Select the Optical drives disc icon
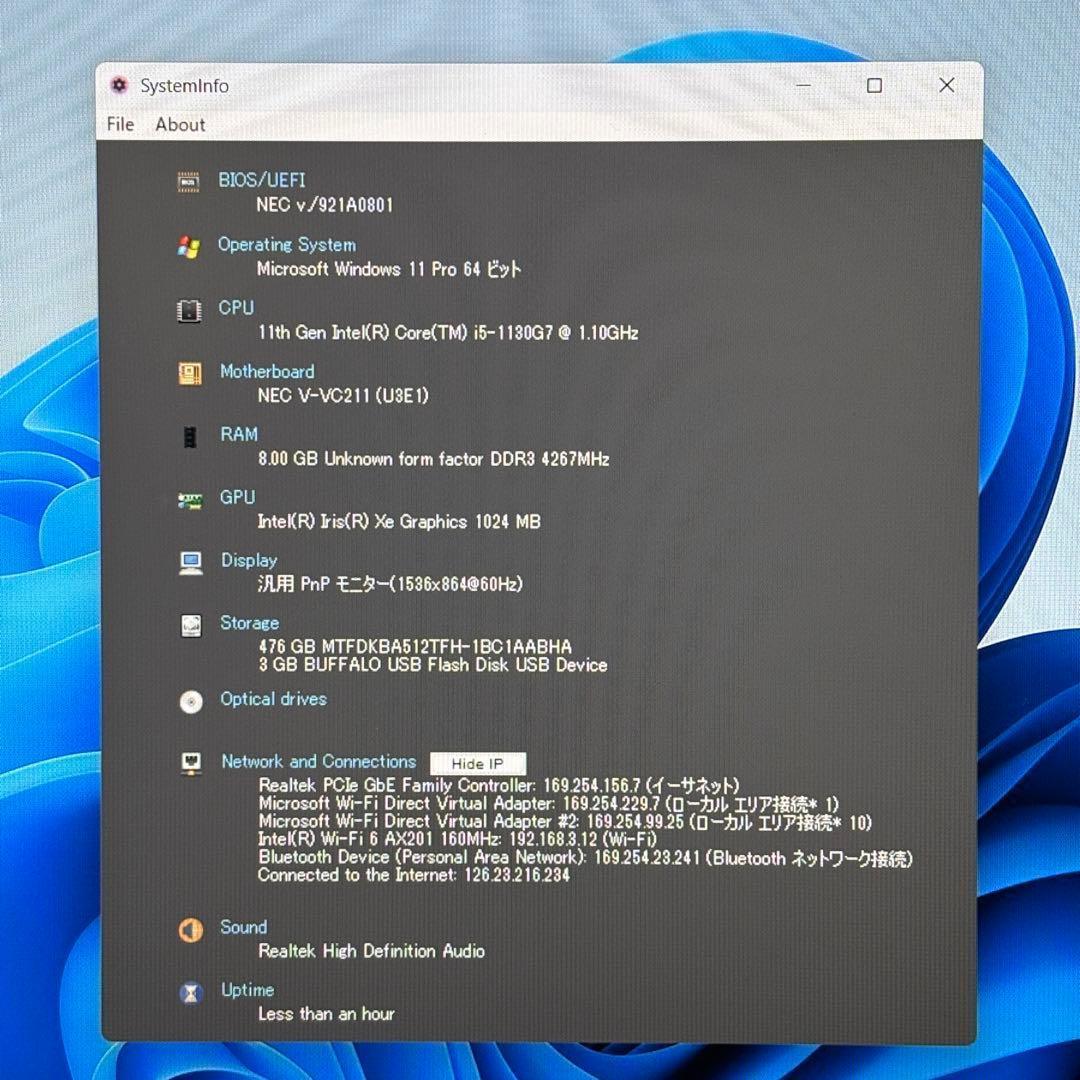The image size is (1080, 1080). tap(190, 700)
